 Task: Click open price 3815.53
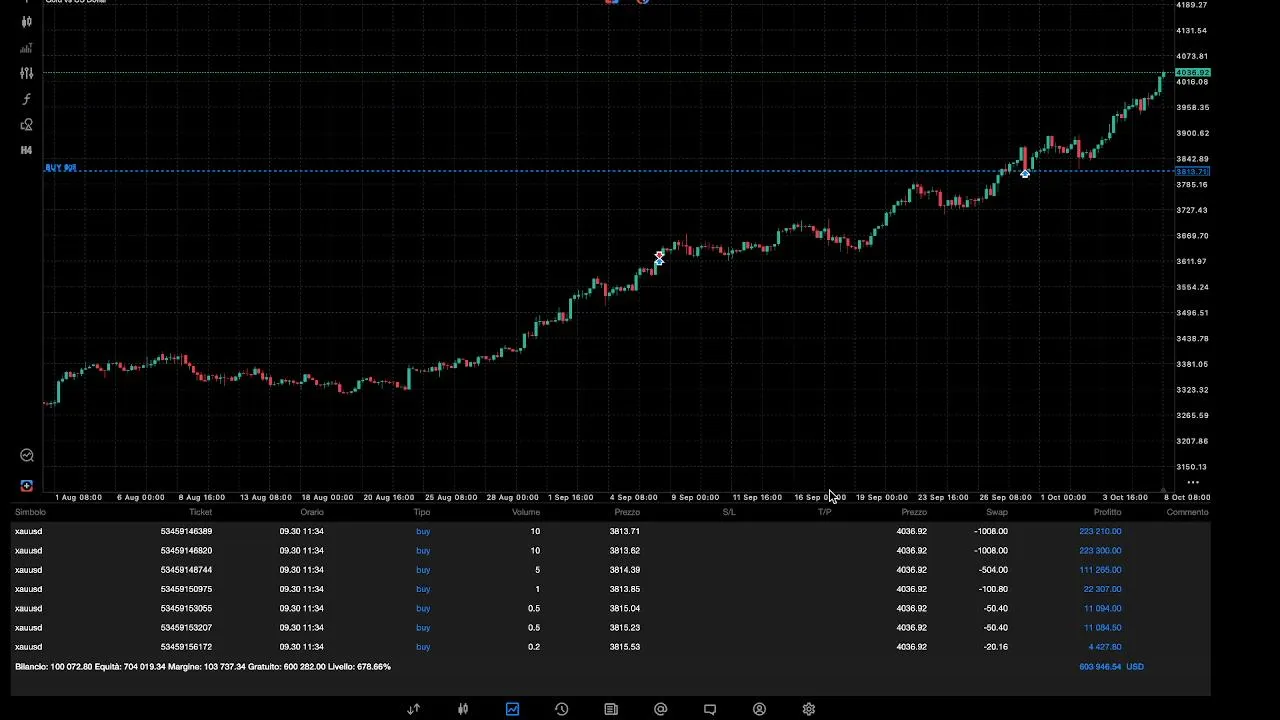[x=625, y=647]
